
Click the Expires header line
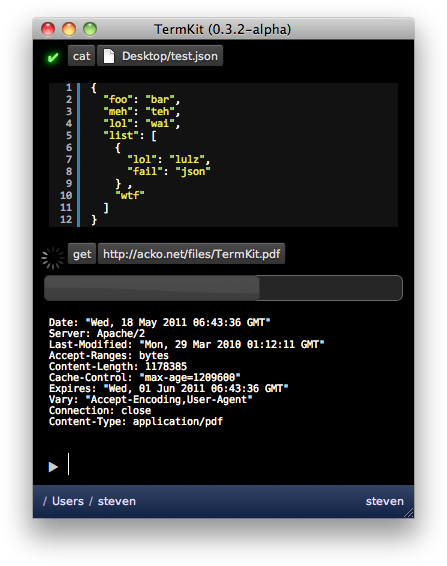coord(168,388)
